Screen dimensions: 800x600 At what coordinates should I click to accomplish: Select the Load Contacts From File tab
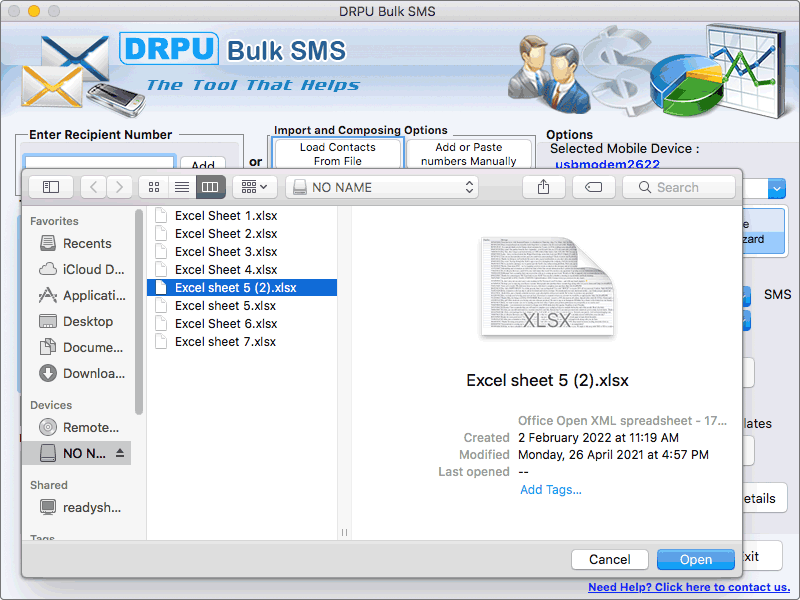(x=335, y=152)
